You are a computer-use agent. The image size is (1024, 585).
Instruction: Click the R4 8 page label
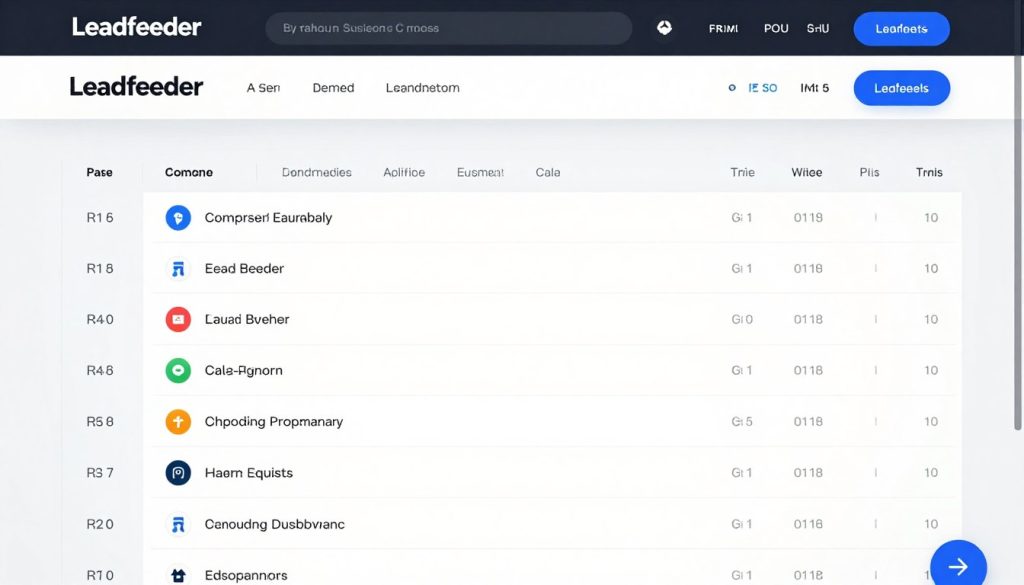pos(100,370)
